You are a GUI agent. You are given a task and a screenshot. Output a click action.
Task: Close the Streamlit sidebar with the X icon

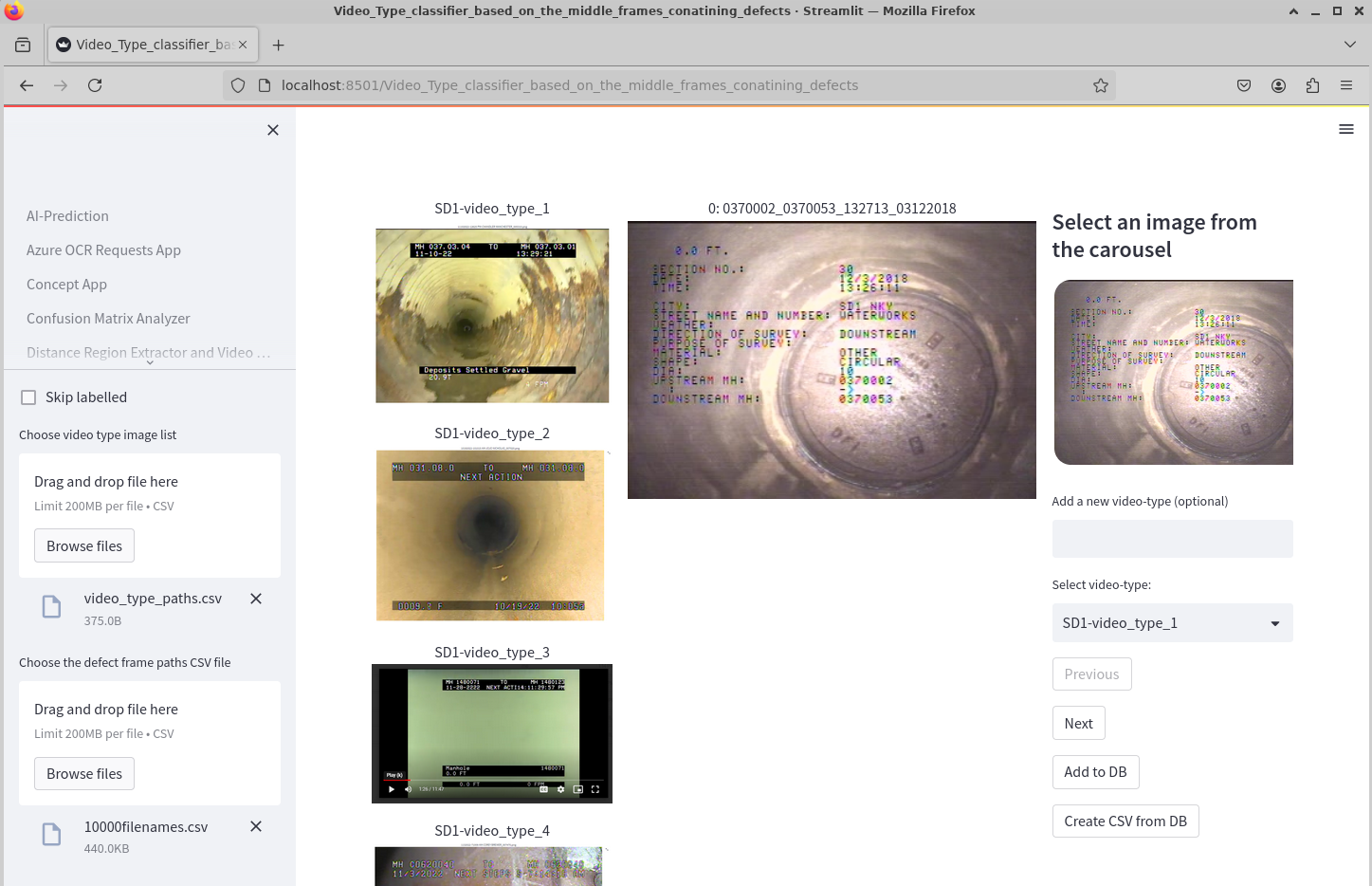click(273, 130)
